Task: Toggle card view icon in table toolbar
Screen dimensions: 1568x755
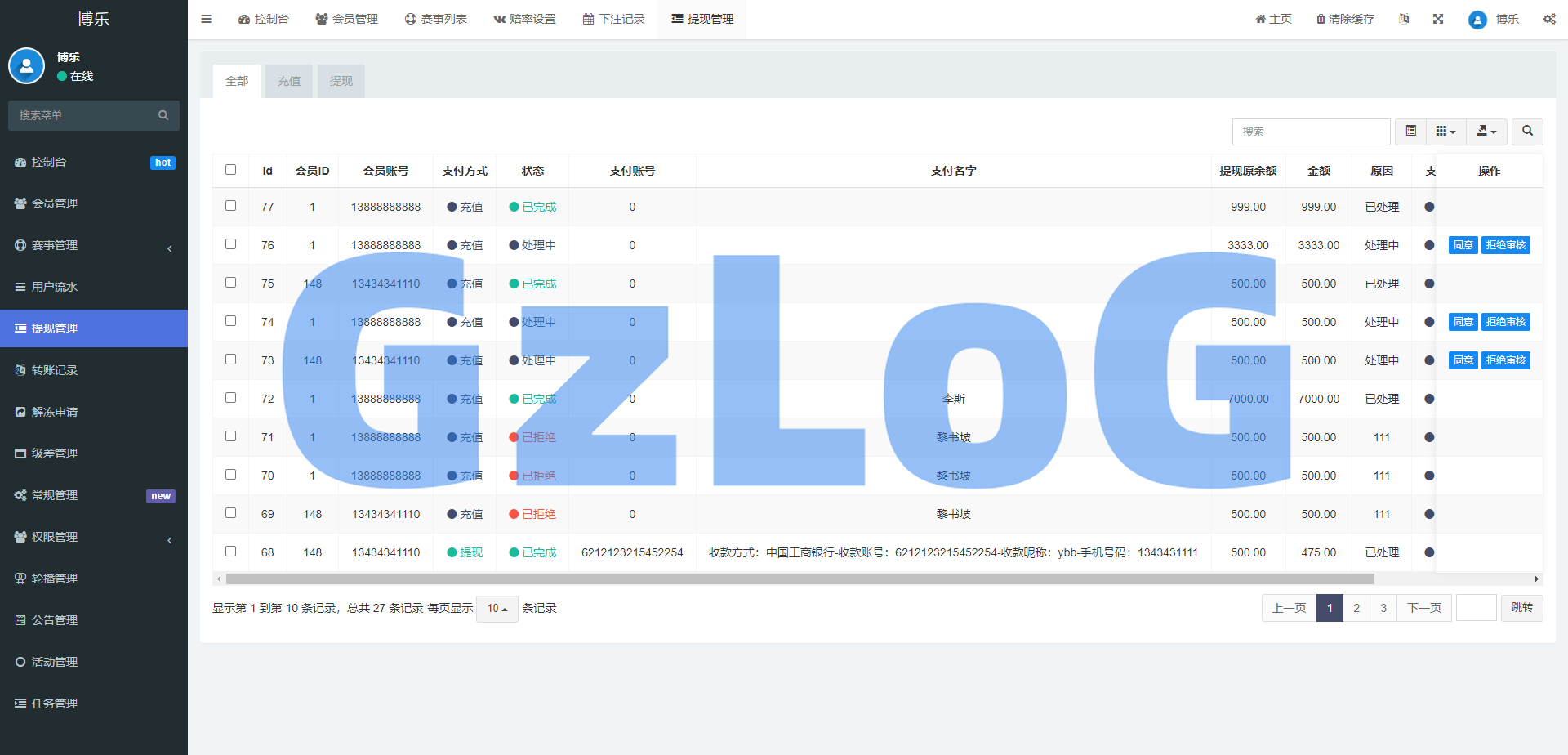Action: click(1410, 132)
